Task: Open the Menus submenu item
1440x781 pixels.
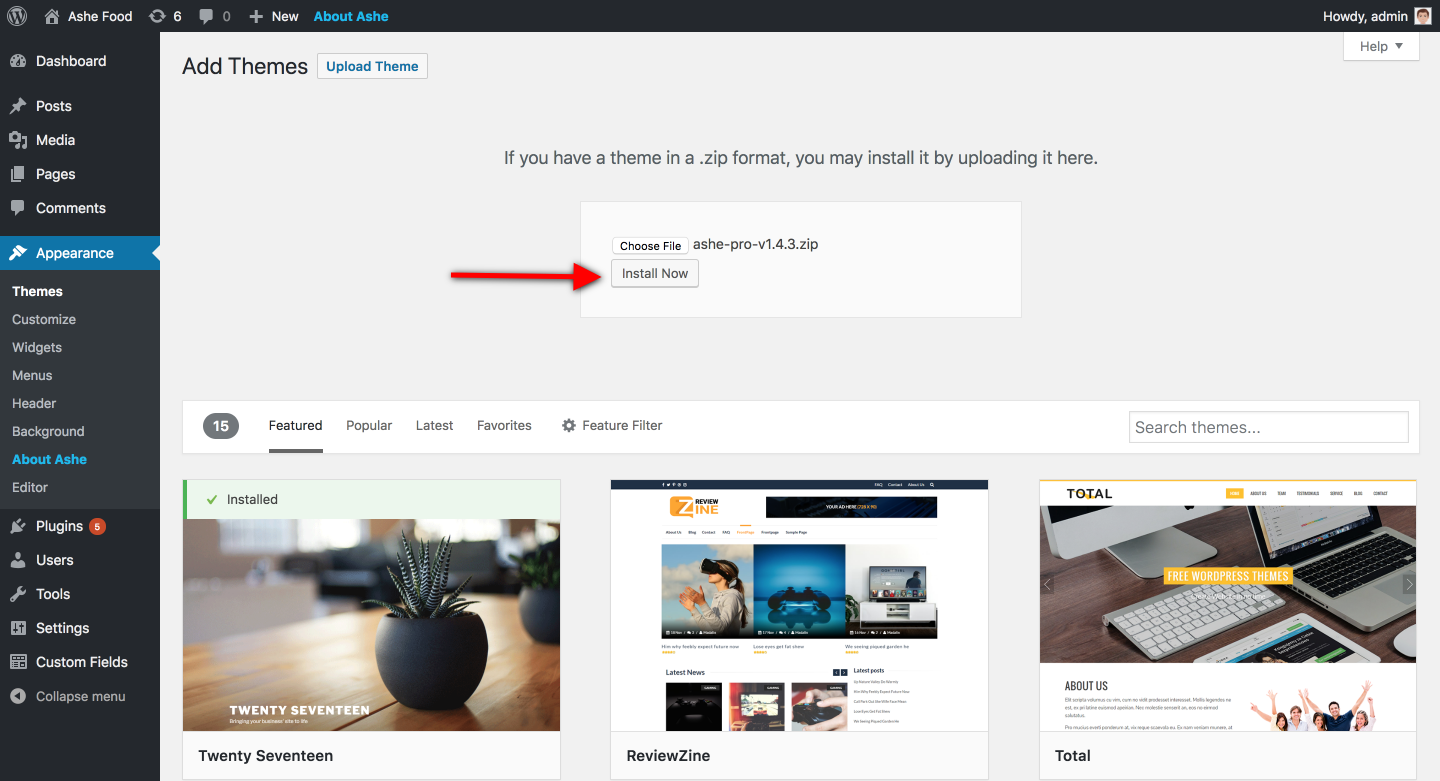Action: [32, 375]
